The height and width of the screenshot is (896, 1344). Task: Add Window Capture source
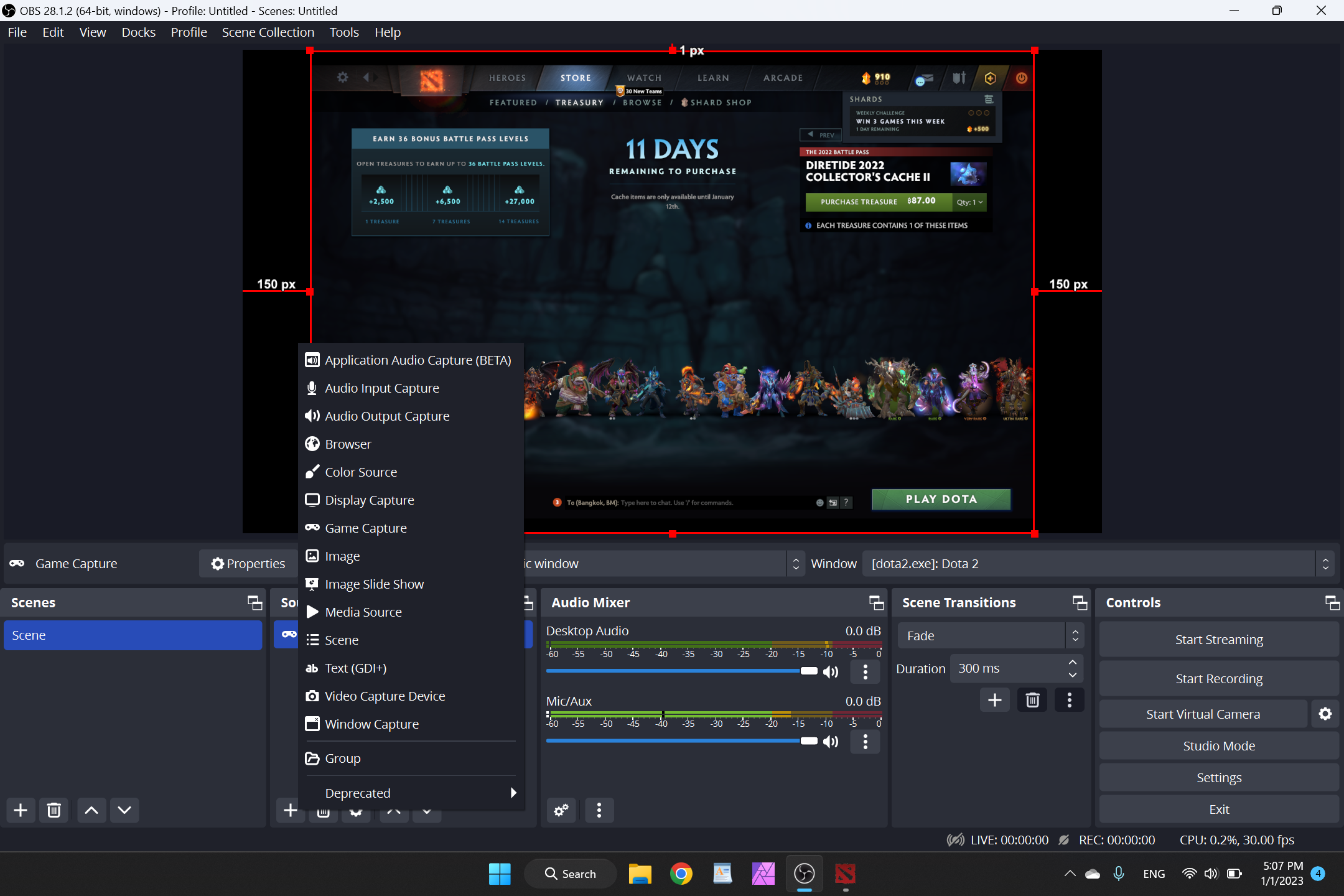point(411,724)
